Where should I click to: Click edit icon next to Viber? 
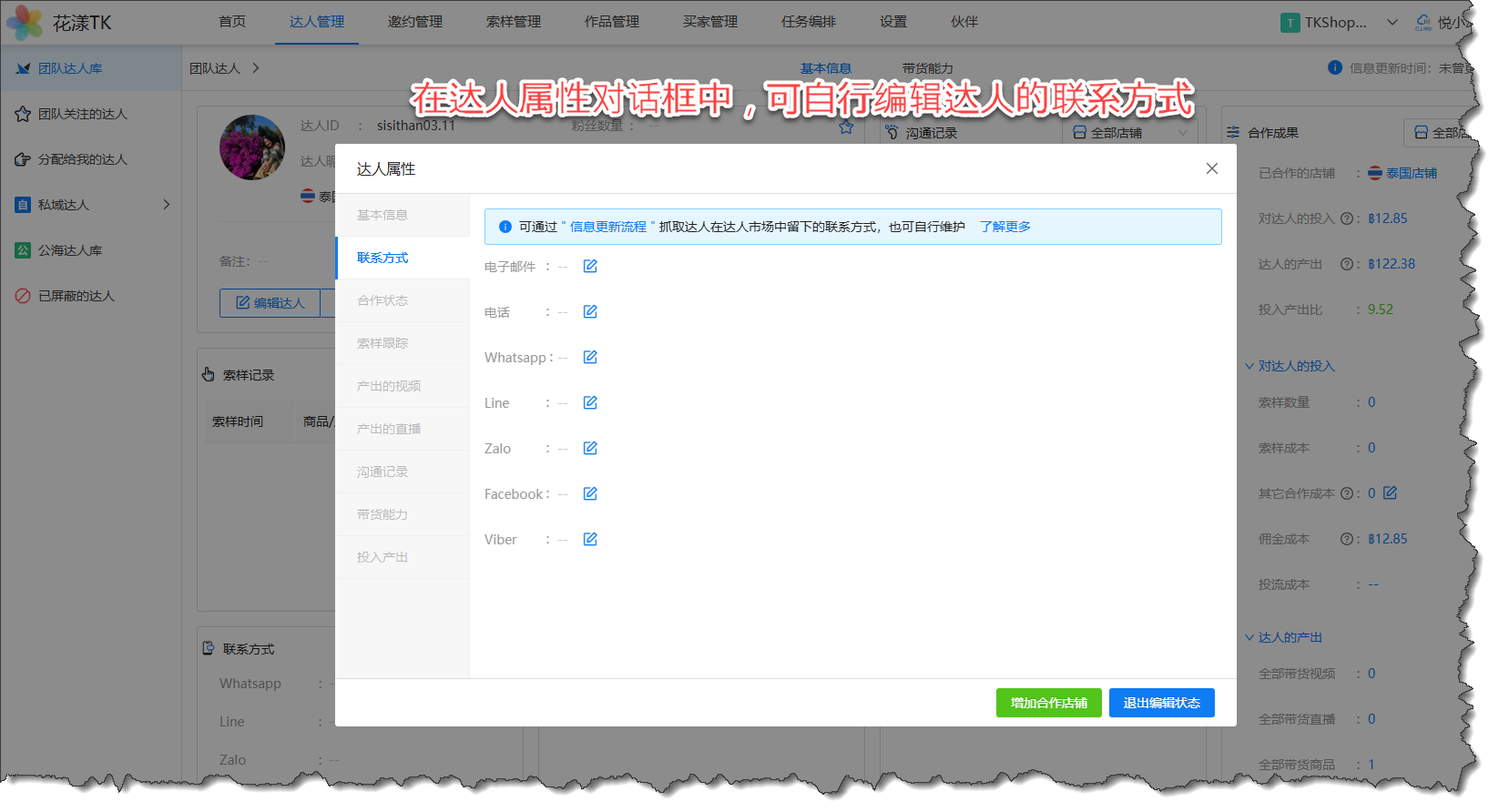coord(590,540)
